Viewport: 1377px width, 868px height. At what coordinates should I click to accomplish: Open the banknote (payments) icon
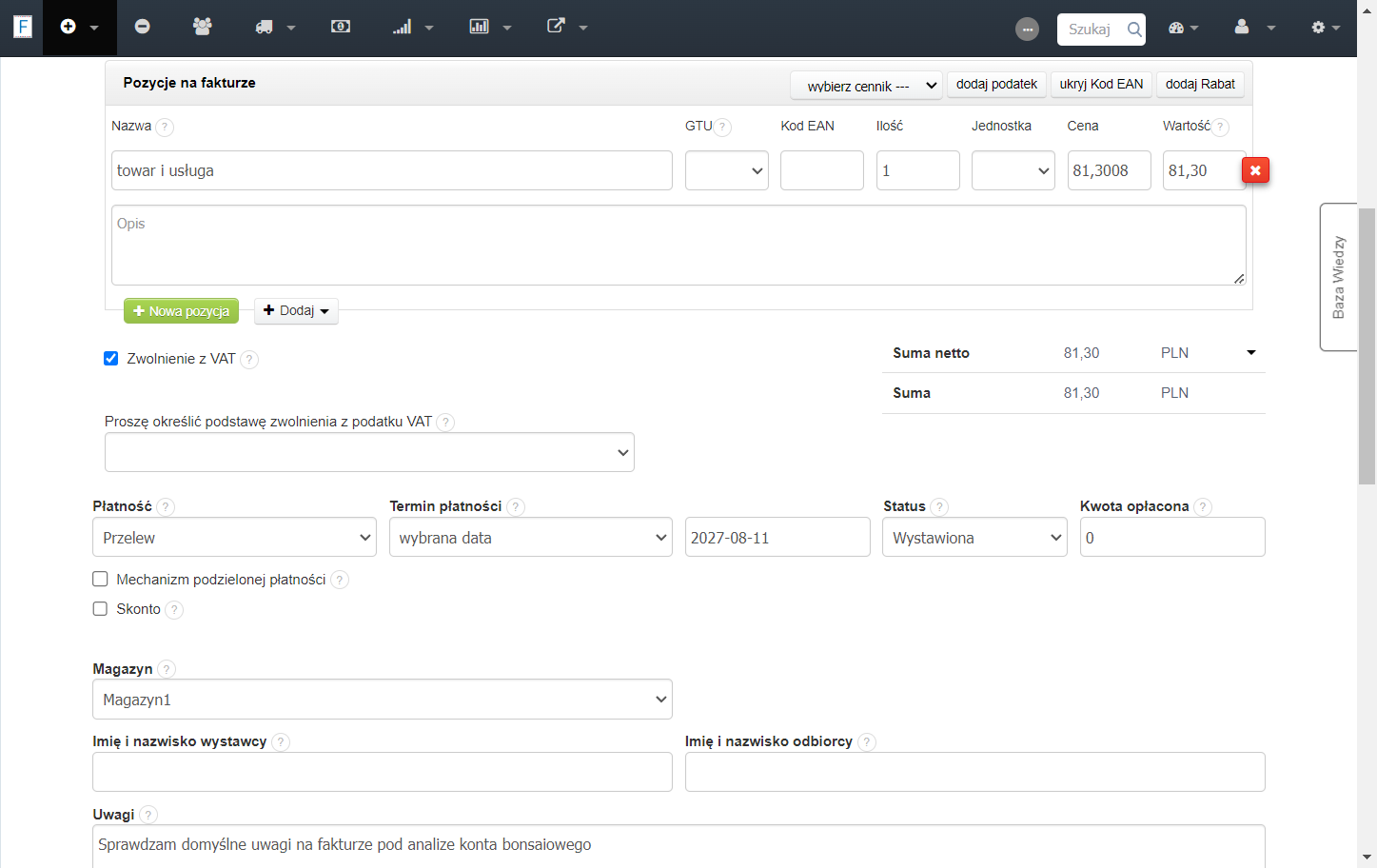coord(341,27)
